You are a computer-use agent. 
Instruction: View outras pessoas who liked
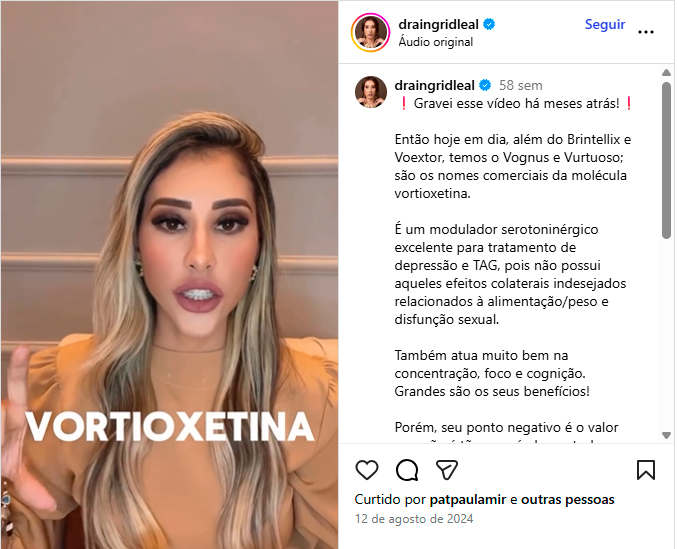pyautogui.click(x=568, y=500)
